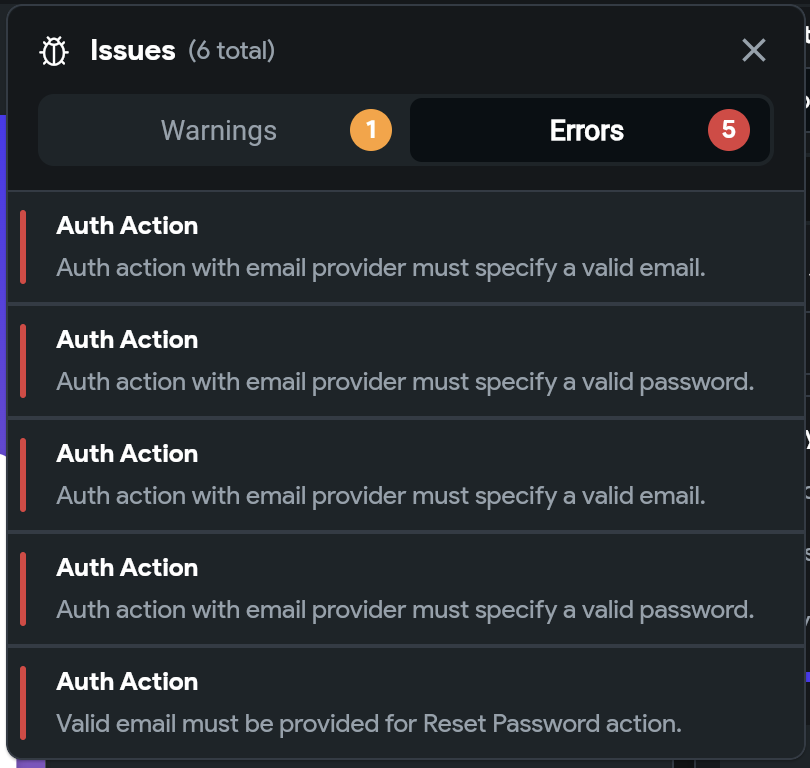Viewport: 810px width, 768px height.
Task: Click the "(6 total)" issue count label
Action: click(231, 51)
